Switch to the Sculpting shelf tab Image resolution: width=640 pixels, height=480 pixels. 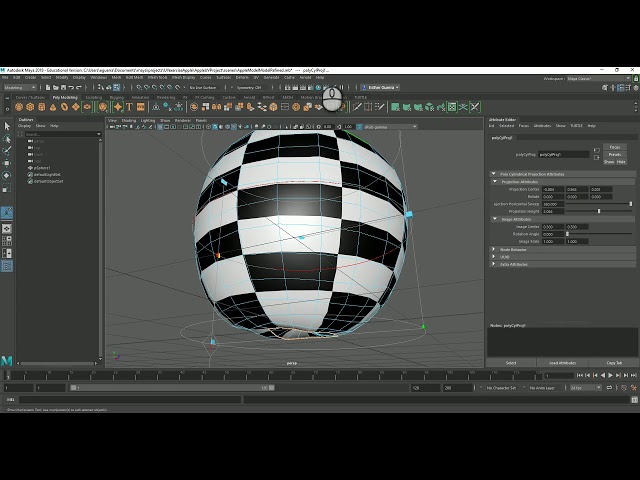[x=93, y=98]
